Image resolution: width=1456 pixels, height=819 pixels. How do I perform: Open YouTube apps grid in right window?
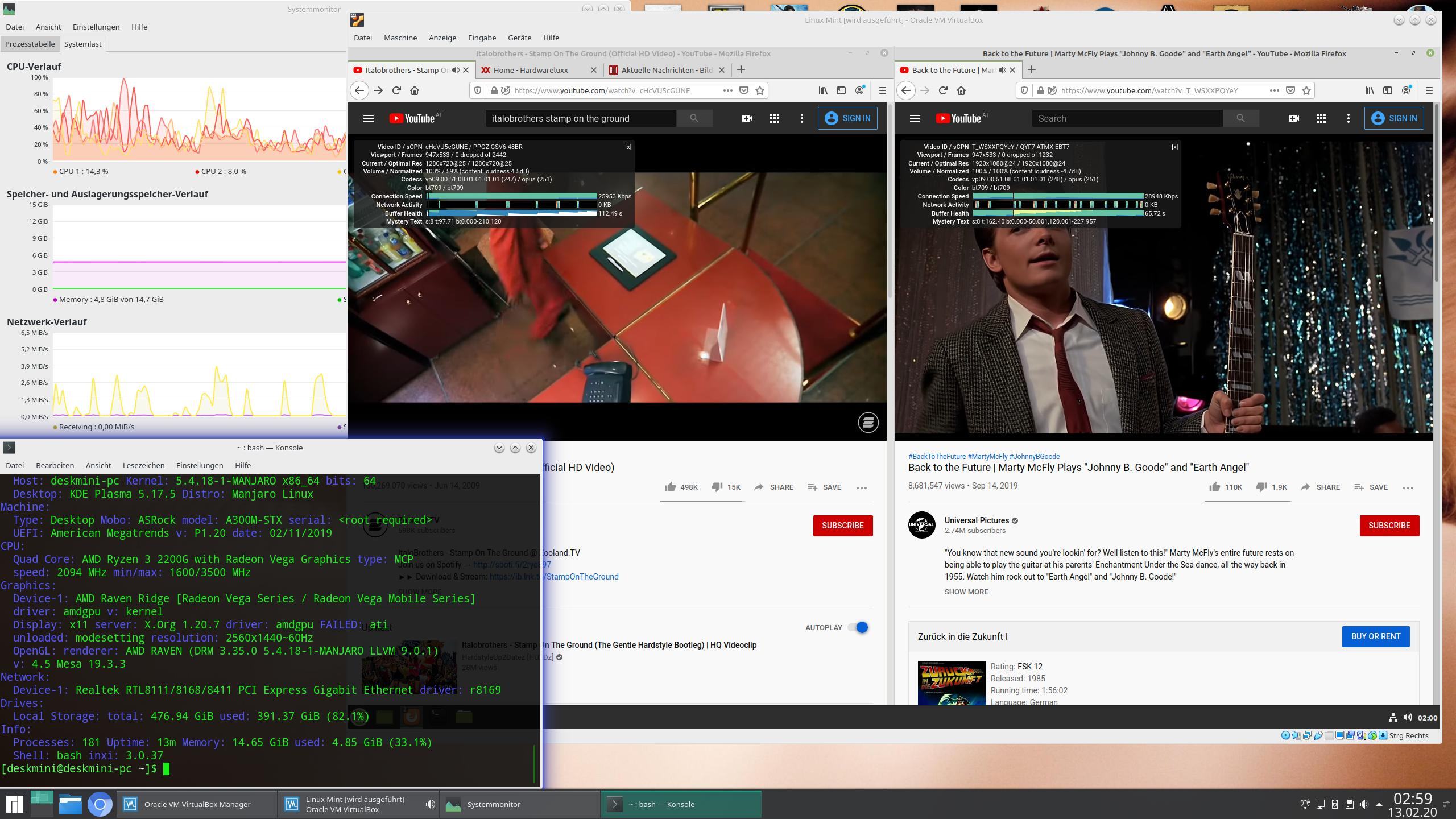coord(1321,118)
